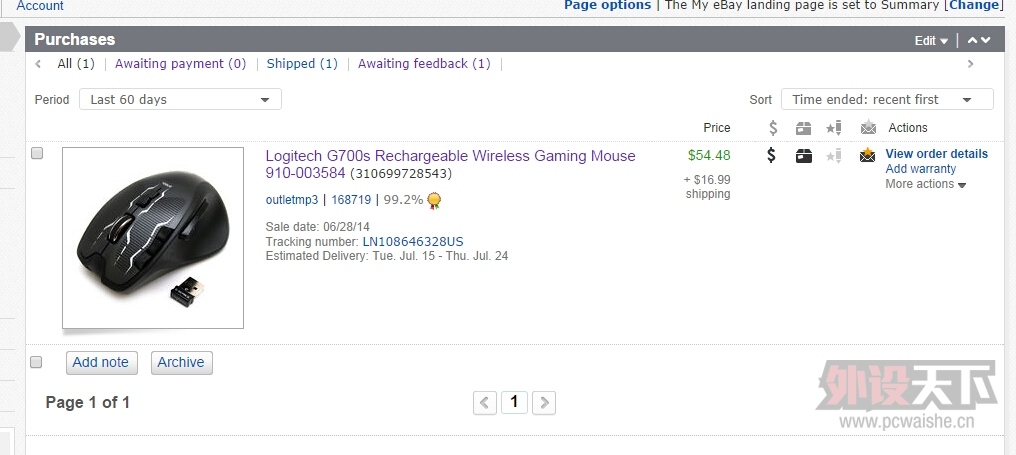Screen dimensions: 1016x455
Task: Click the paid dollar icon in item row
Action: tap(771, 155)
